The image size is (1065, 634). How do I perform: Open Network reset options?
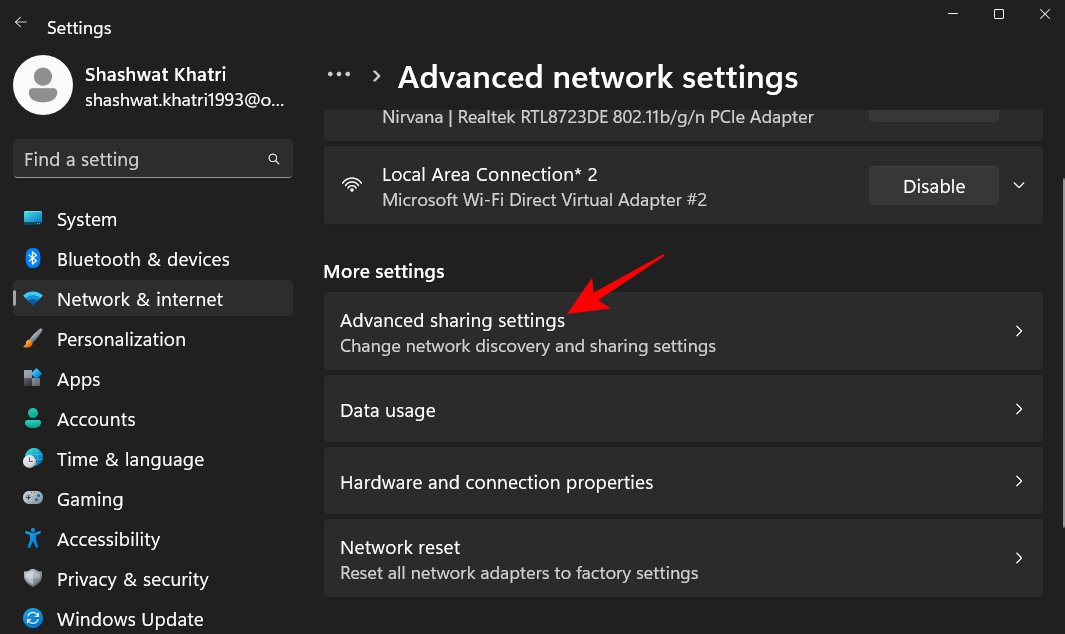[683, 557]
